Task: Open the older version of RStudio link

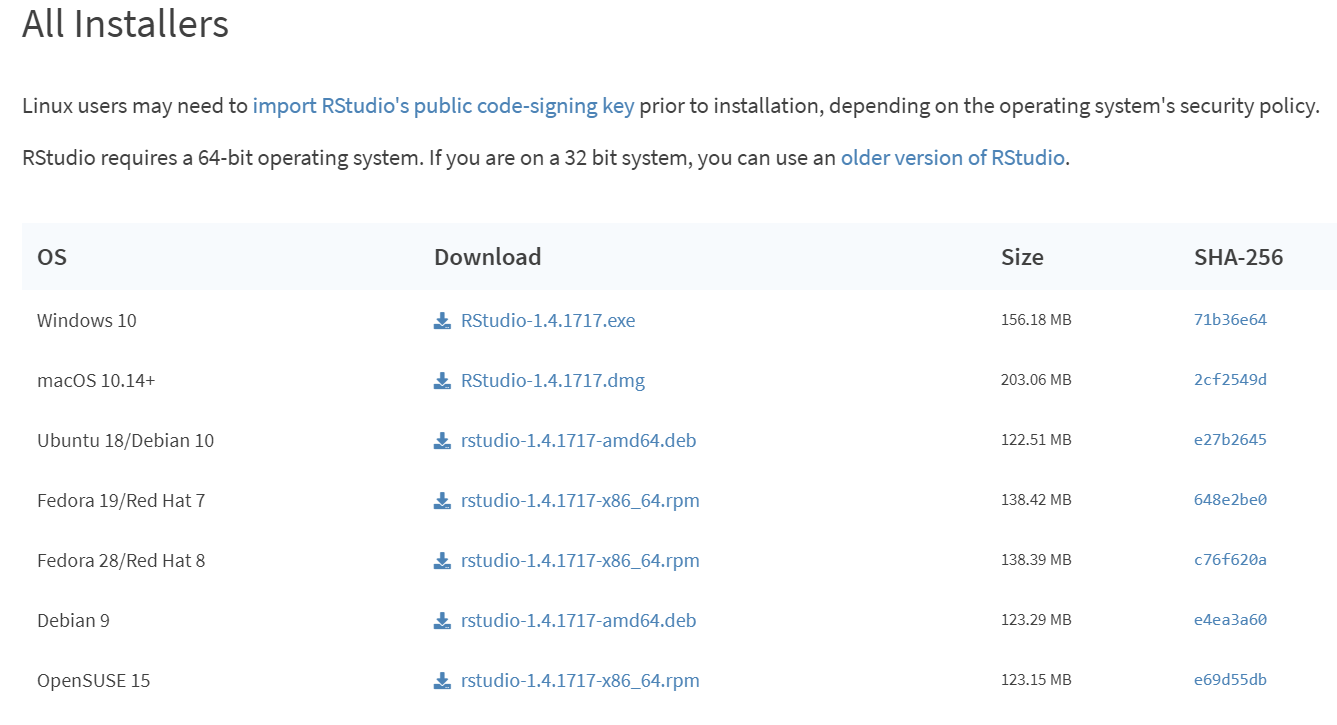Action: (x=952, y=158)
